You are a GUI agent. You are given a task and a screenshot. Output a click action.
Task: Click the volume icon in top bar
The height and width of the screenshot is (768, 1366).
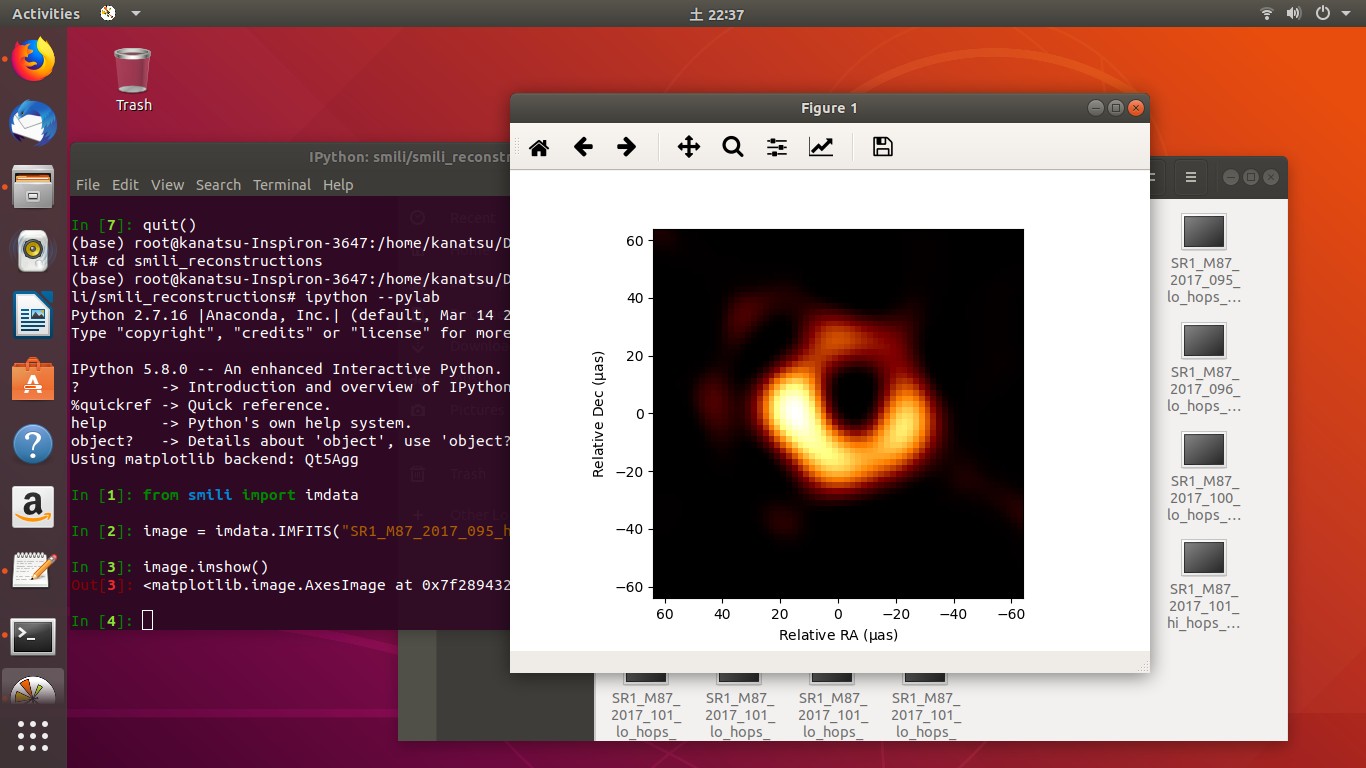(x=1294, y=14)
